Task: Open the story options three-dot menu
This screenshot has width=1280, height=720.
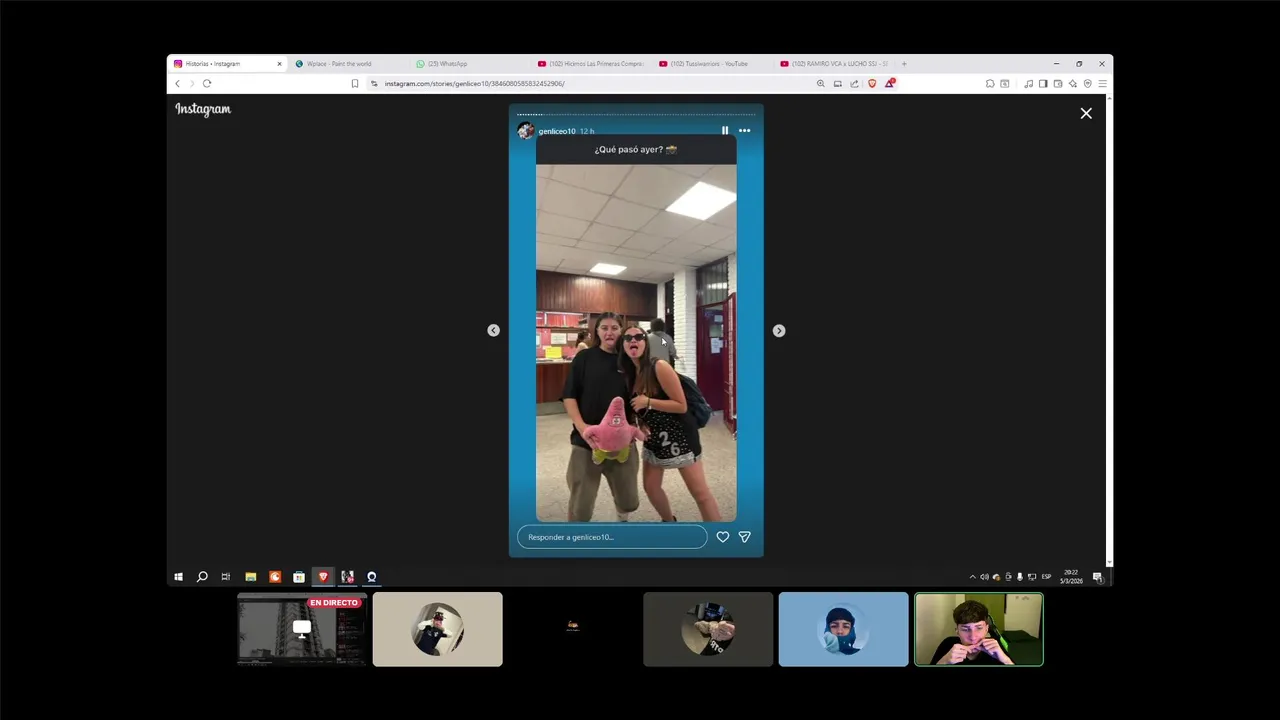Action: click(744, 130)
